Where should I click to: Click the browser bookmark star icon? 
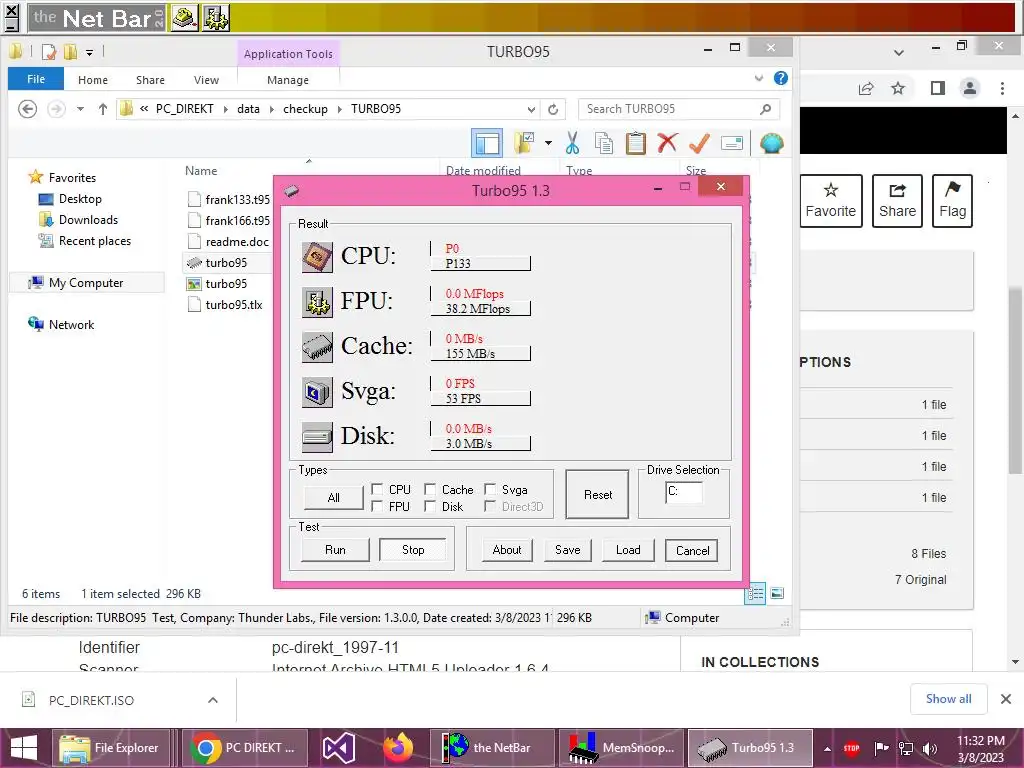[x=899, y=88]
